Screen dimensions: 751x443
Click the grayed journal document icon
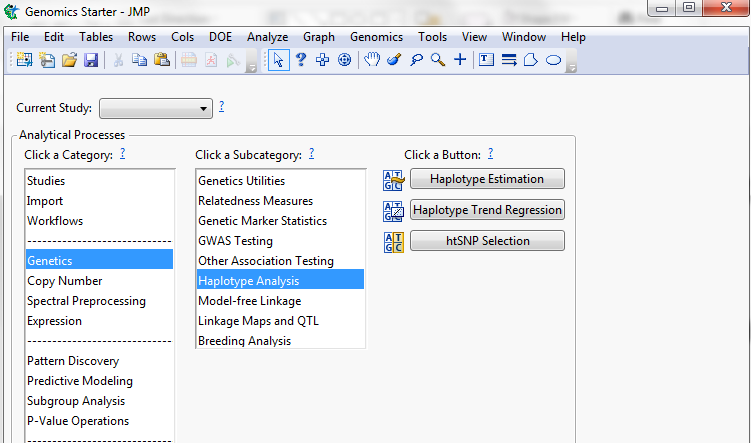click(x=211, y=60)
